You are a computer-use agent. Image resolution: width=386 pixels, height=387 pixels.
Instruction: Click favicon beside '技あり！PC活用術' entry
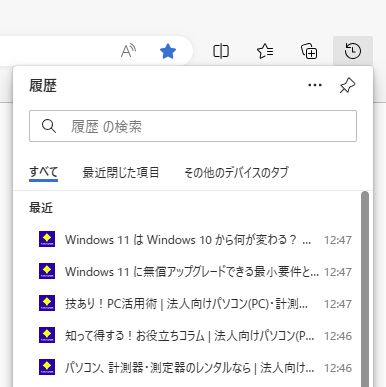click(47, 303)
